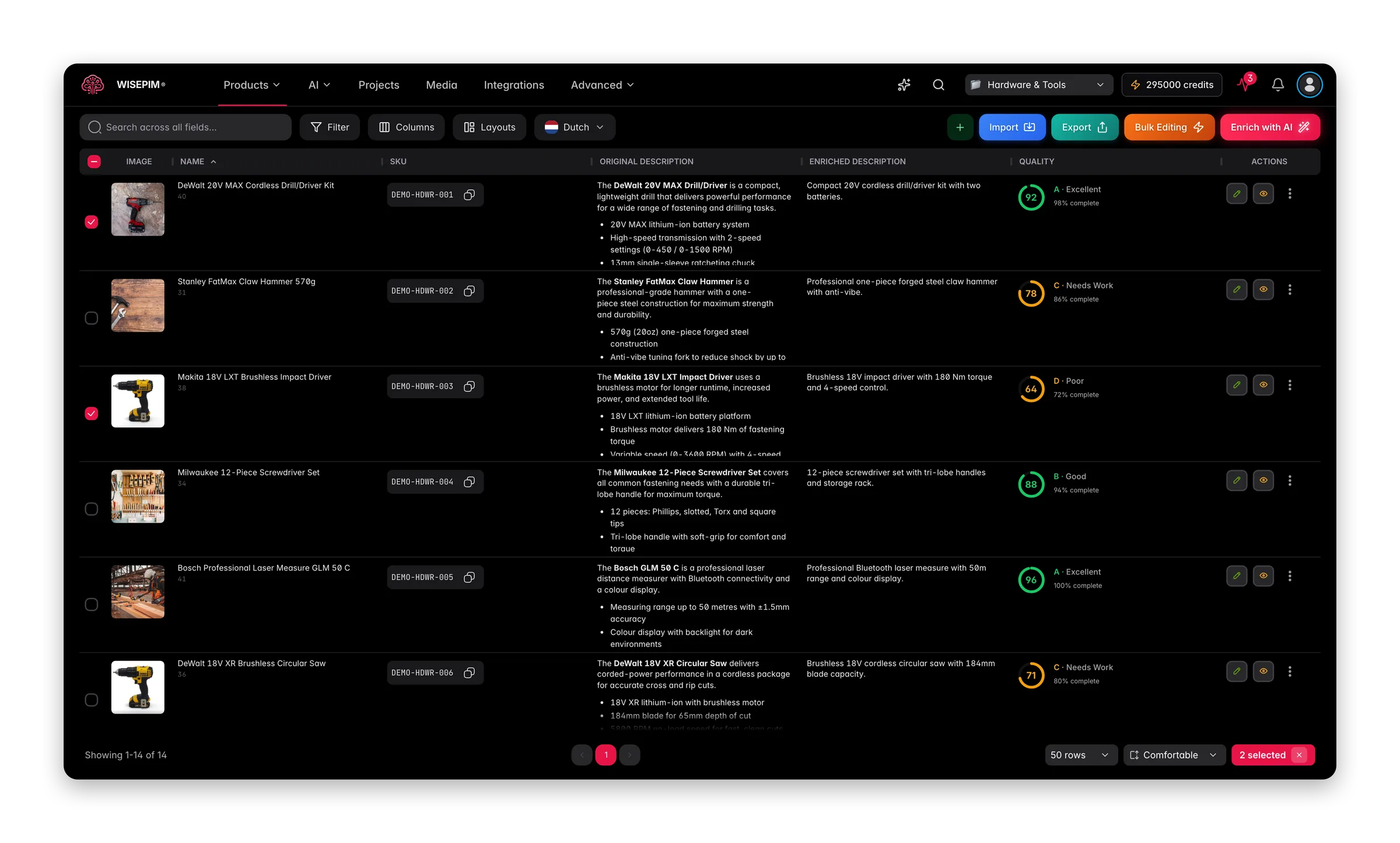The width and height of the screenshot is (1400, 843).
Task: Click the orange Bulk Editing button
Action: tap(1169, 127)
